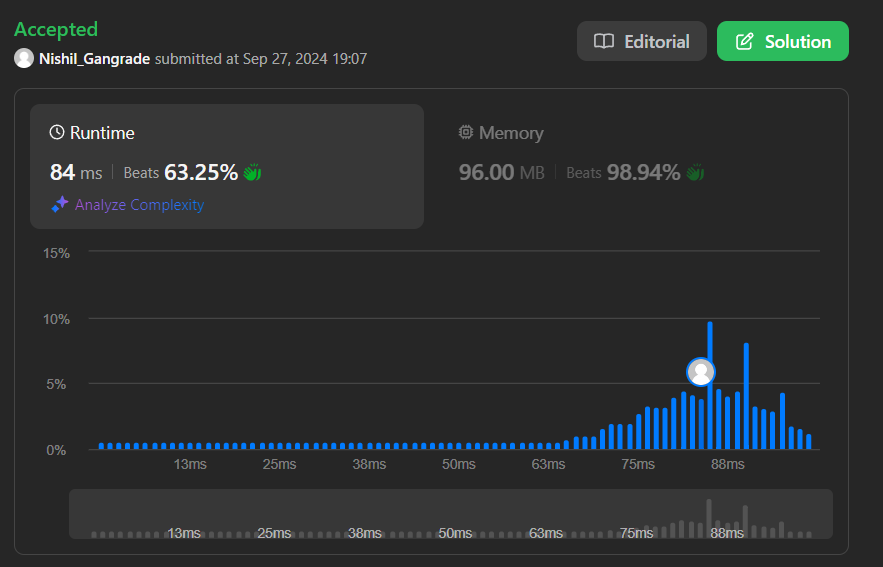
Task: Select the Runtime stats card
Action: point(227,166)
